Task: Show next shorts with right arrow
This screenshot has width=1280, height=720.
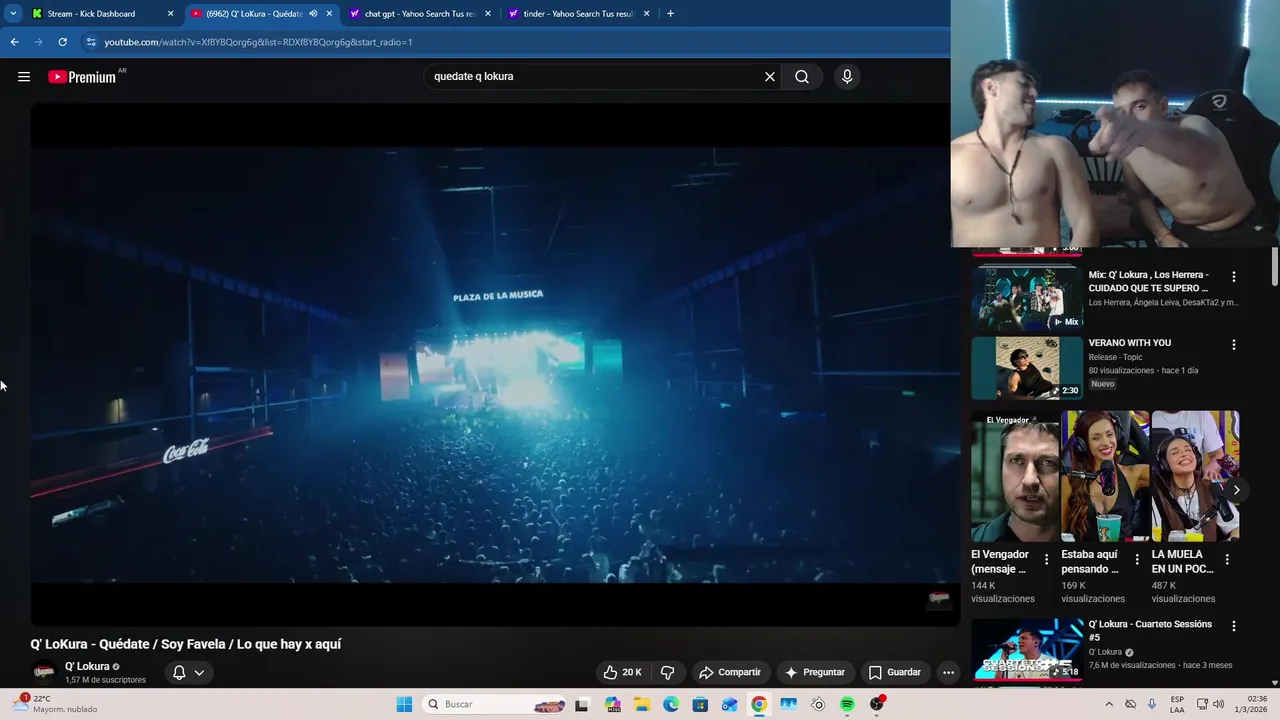Action: (x=1236, y=490)
